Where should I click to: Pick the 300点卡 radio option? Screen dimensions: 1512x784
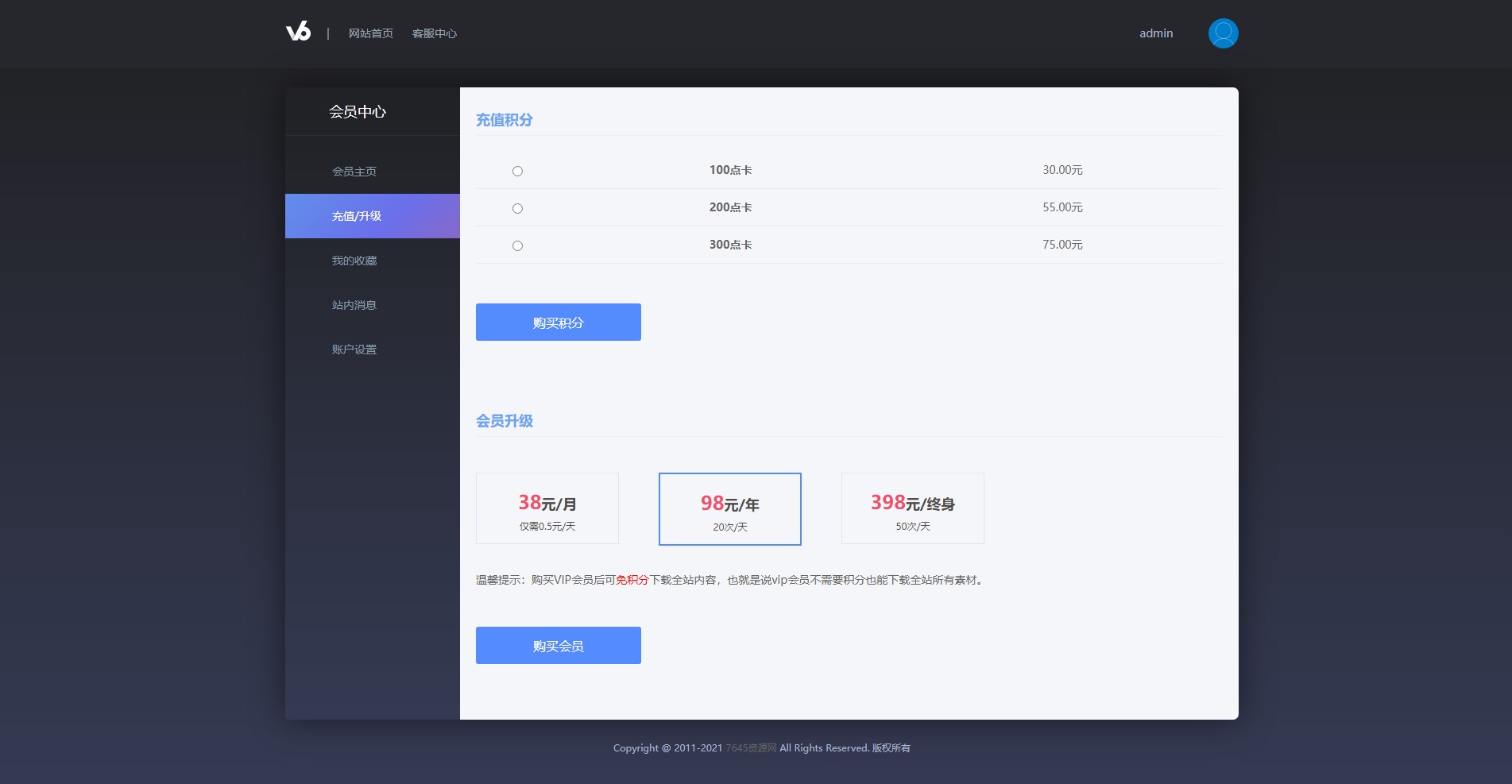(517, 245)
